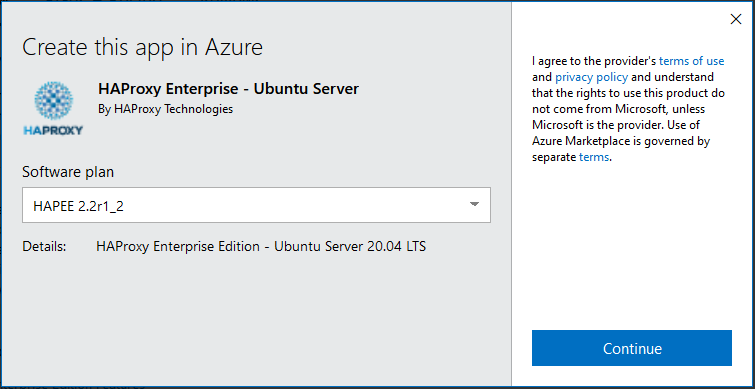Click the By HAProxy Technologies publisher text
Image resolution: width=755 pixels, height=389 pixels.
(165, 109)
